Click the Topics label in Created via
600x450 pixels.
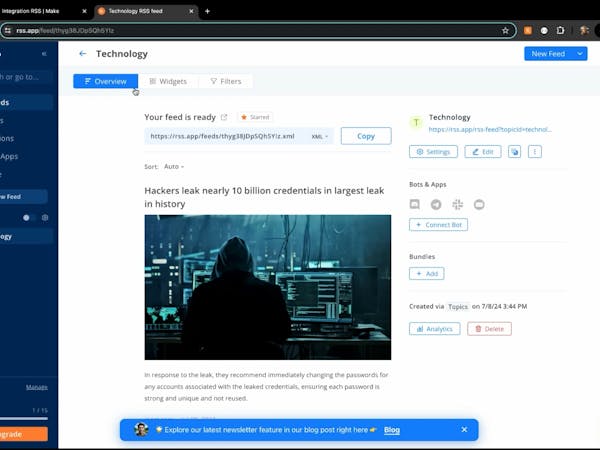(x=458, y=307)
